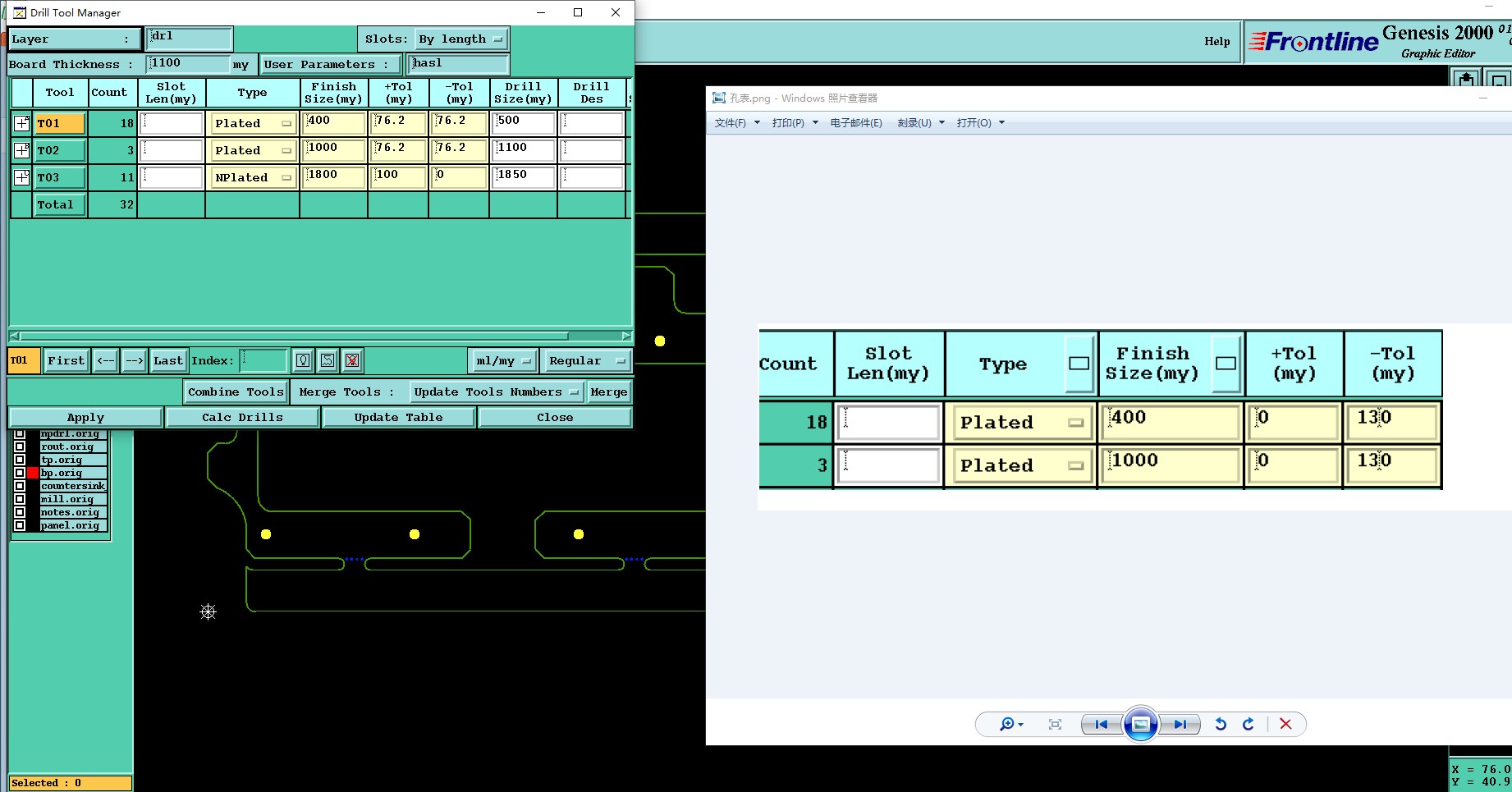Click the Index input field
The image size is (1512, 792).
click(263, 360)
